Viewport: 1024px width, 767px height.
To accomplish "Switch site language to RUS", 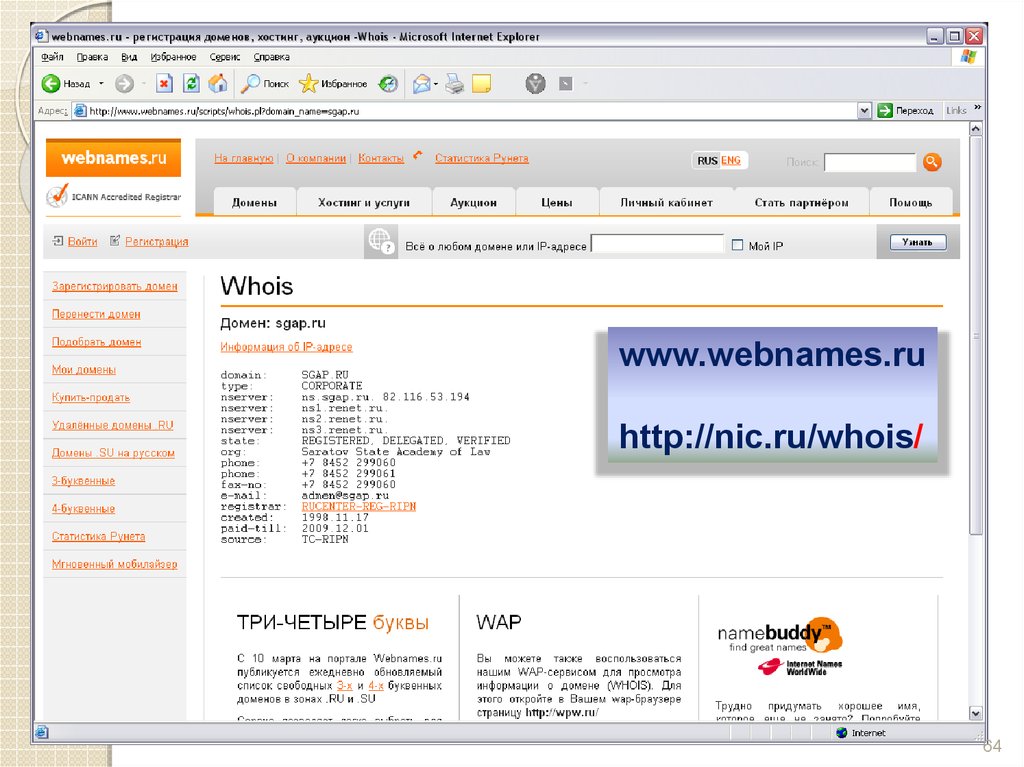I will [707, 161].
